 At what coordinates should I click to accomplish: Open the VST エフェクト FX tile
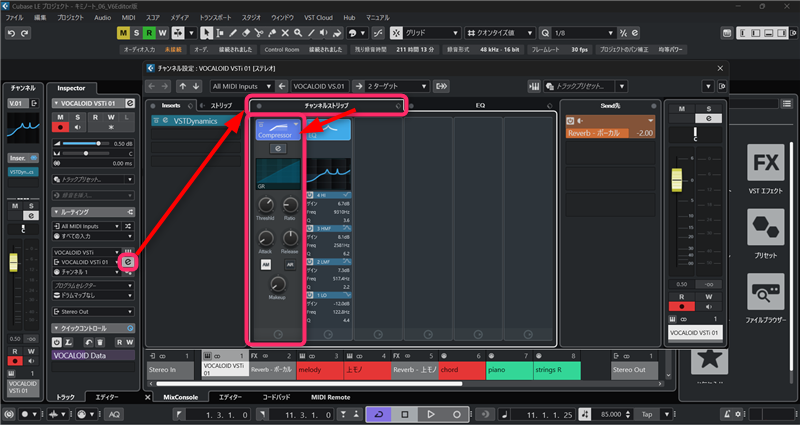765,163
